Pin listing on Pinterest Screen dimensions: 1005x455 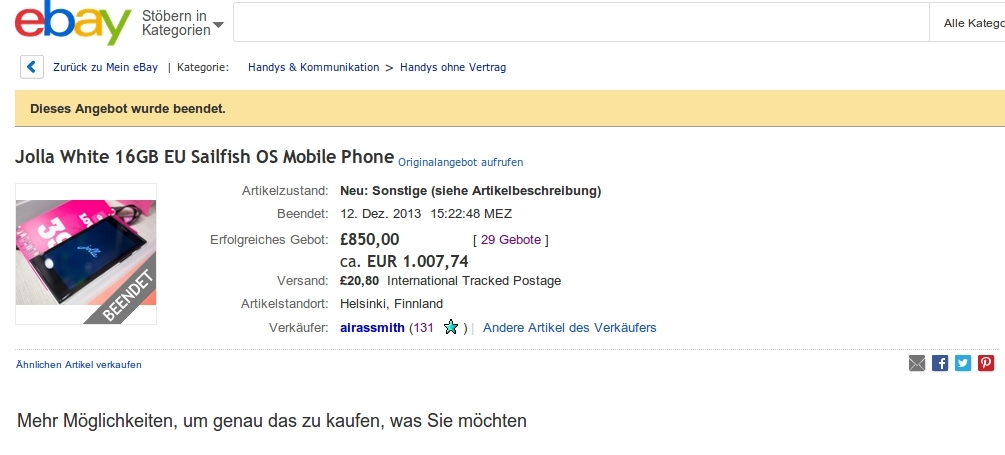(986, 364)
